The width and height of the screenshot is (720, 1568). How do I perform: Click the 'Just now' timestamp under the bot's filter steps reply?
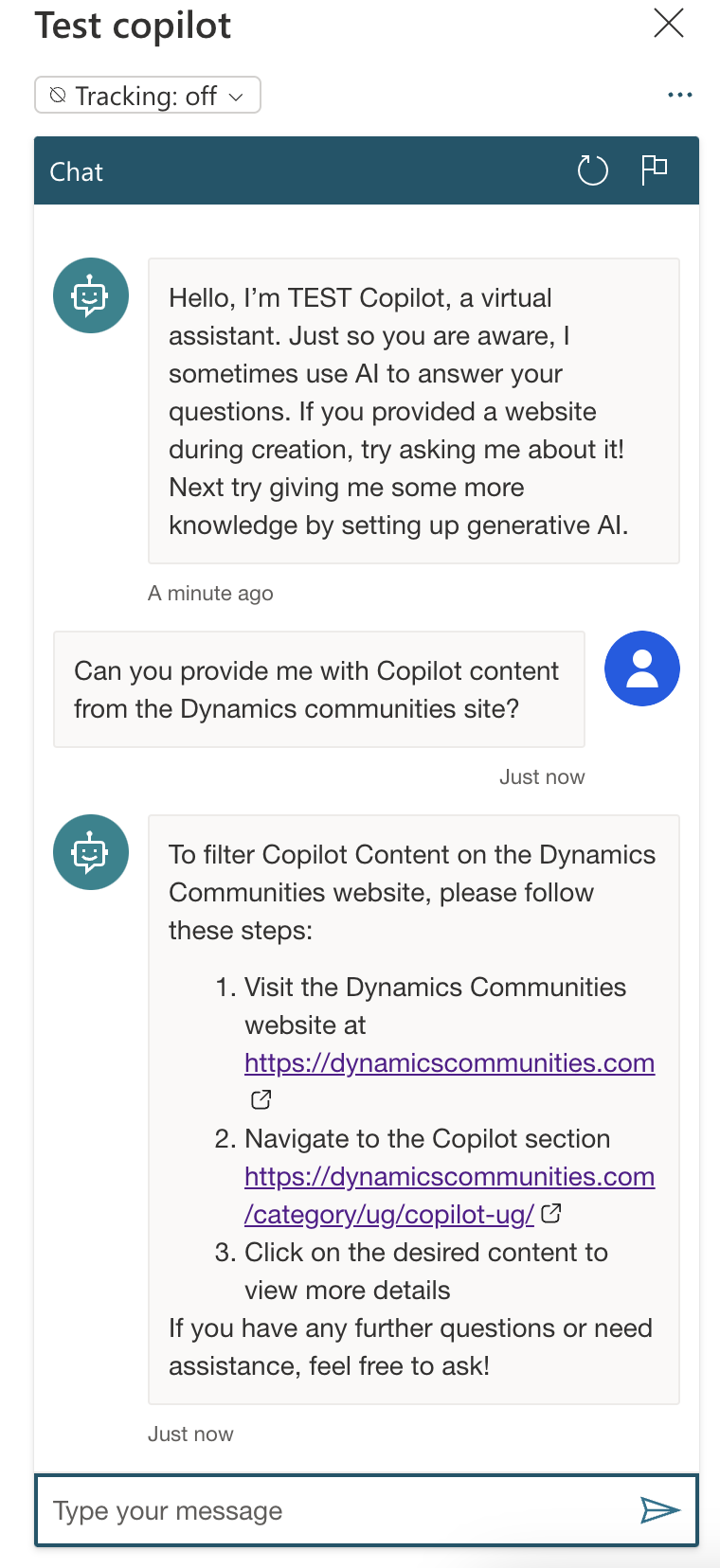[x=190, y=1434]
